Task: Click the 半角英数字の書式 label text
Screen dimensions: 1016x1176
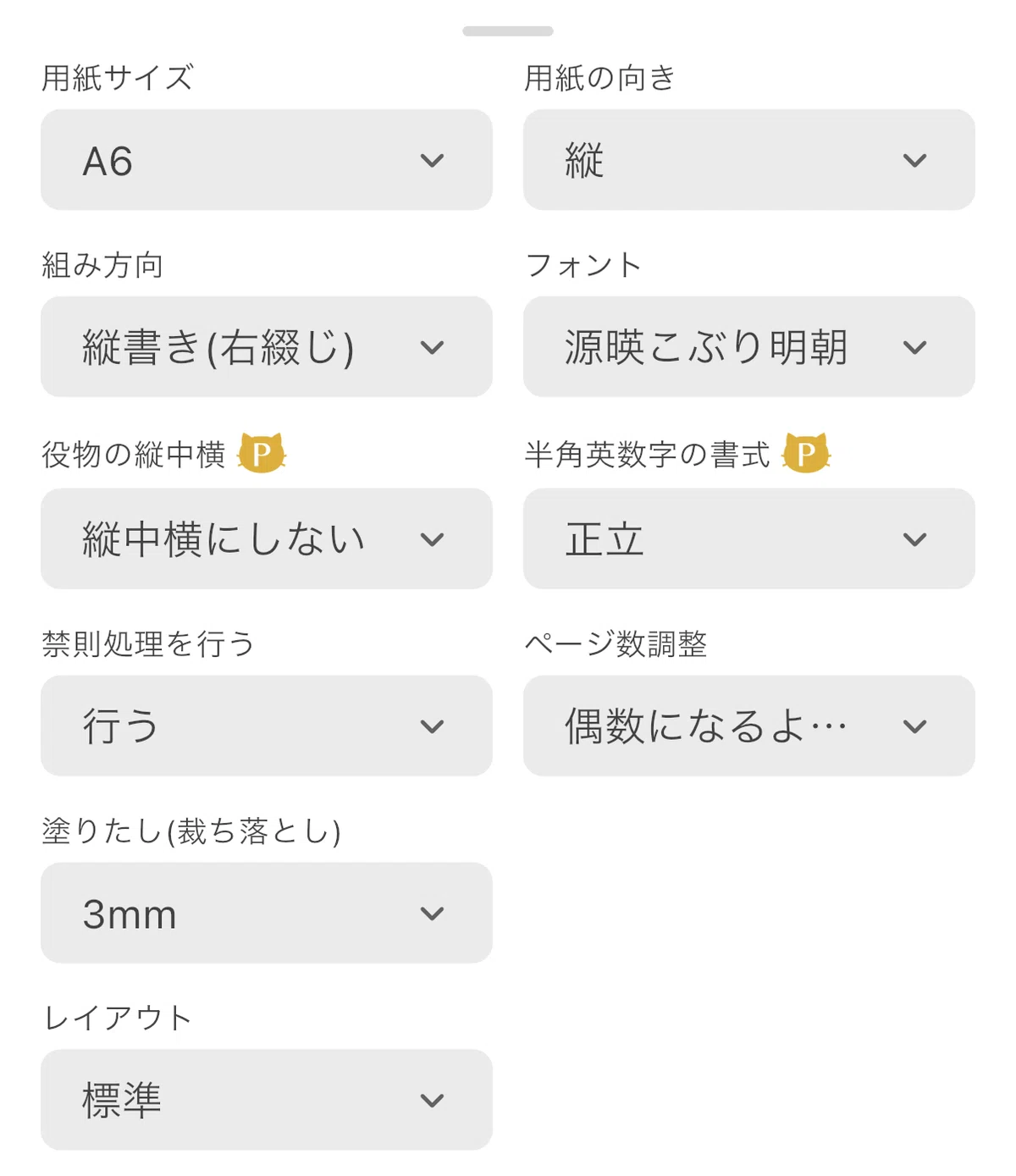Action: [648, 455]
